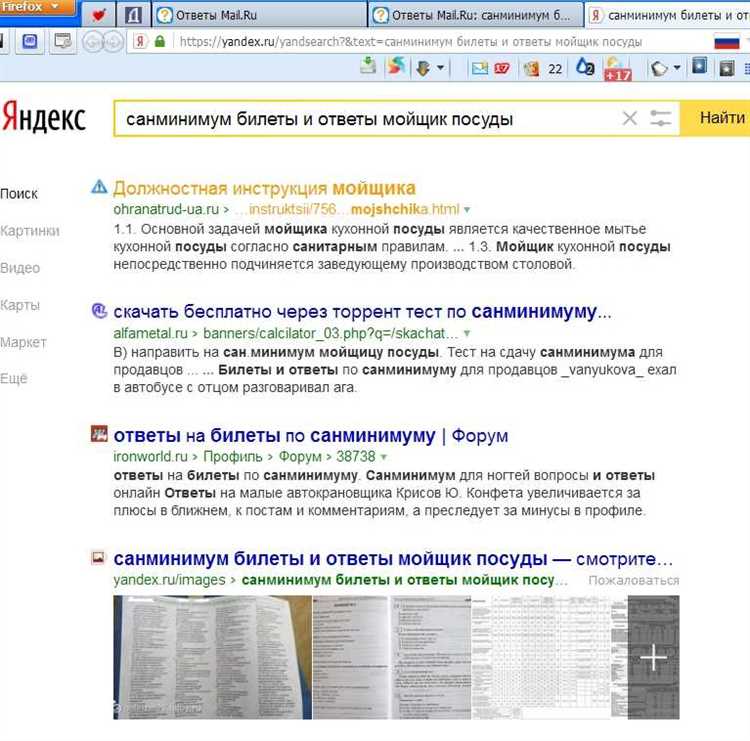The width and height of the screenshot is (750, 741).
Task: Switch to the 'санминимум билеты и от...' Yandex tab
Action: [668, 15]
